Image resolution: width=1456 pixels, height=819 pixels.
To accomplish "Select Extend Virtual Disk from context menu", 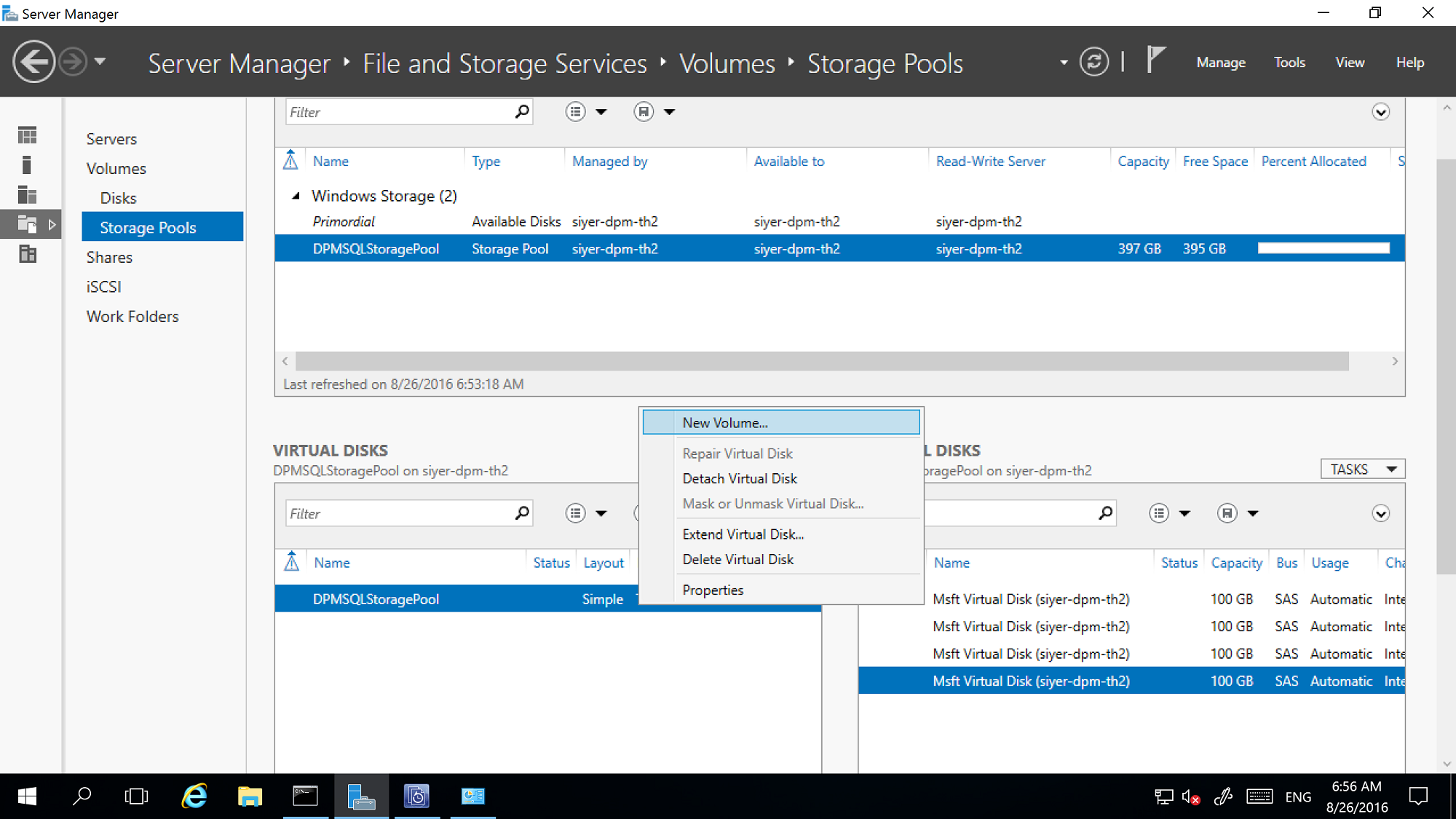I will (x=743, y=533).
